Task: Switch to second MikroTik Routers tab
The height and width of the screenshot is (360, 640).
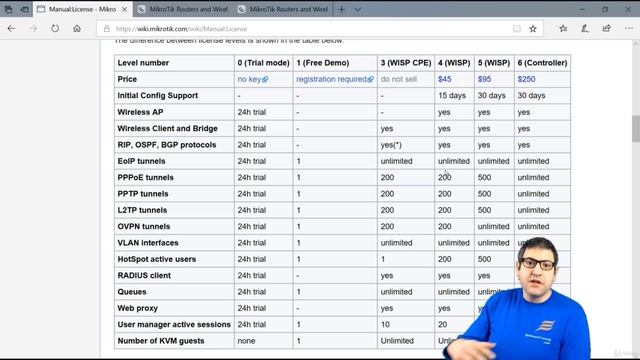Action: click(x=183, y=9)
